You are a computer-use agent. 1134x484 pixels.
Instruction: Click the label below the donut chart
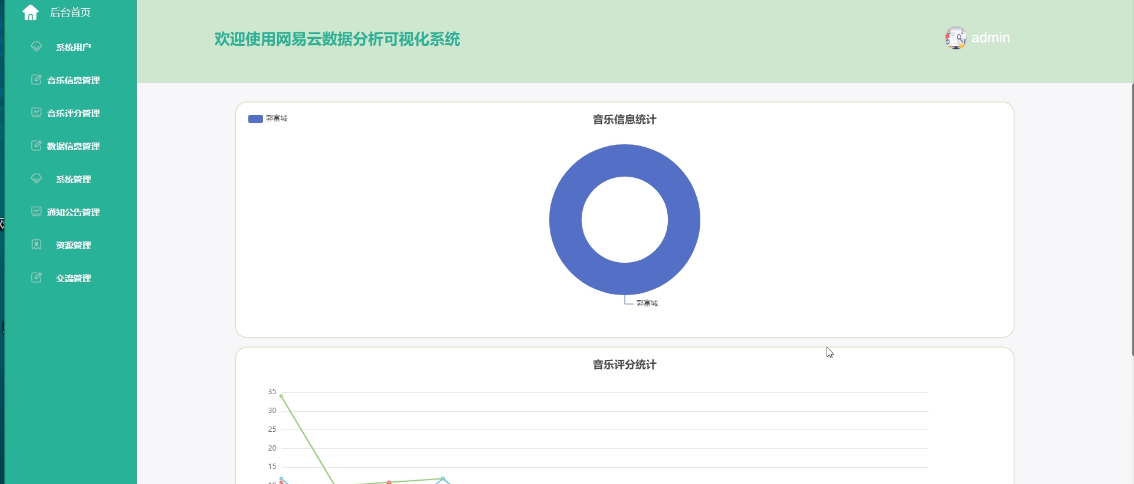pyautogui.click(x=647, y=303)
